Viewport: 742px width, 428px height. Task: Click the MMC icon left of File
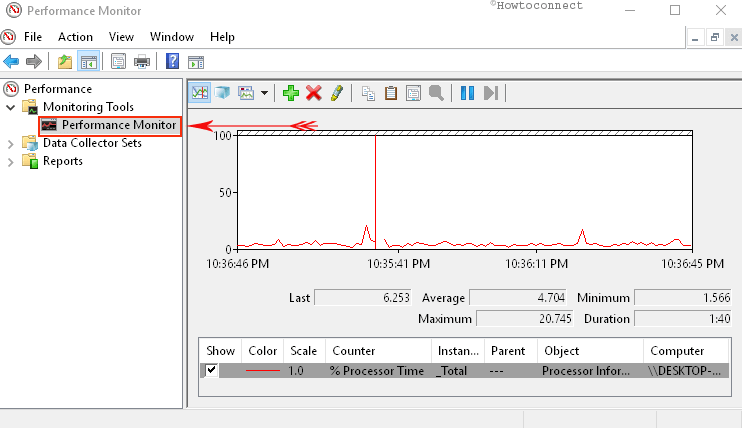[x=9, y=37]
